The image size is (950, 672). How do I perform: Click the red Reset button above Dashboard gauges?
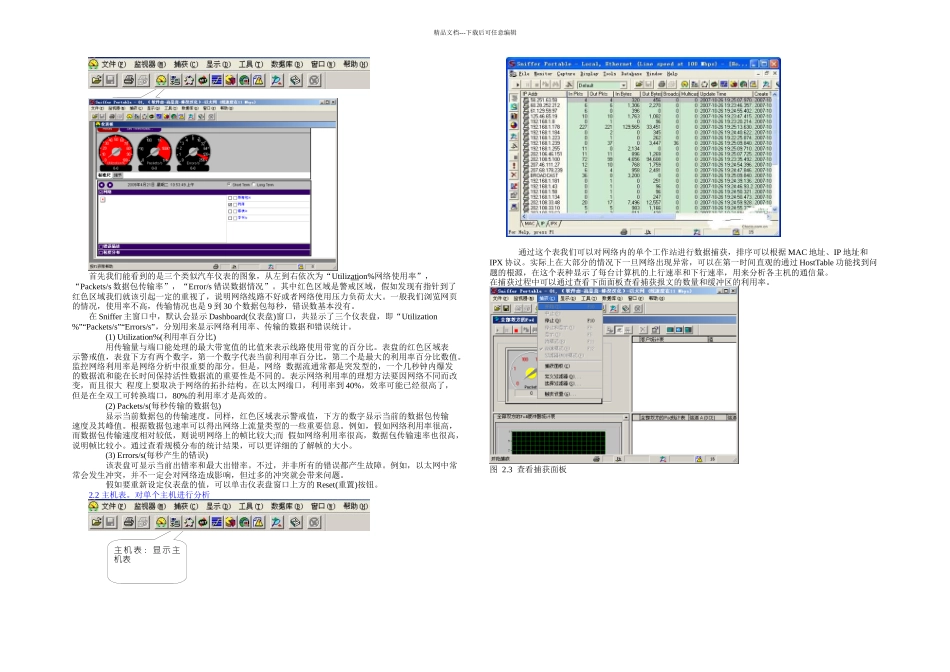click(x=108, y=129)
